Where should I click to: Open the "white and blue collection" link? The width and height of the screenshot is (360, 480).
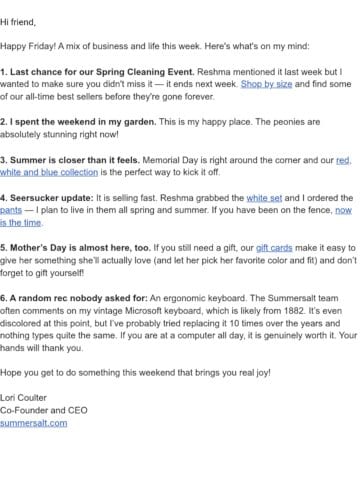[x=49, y=172]
